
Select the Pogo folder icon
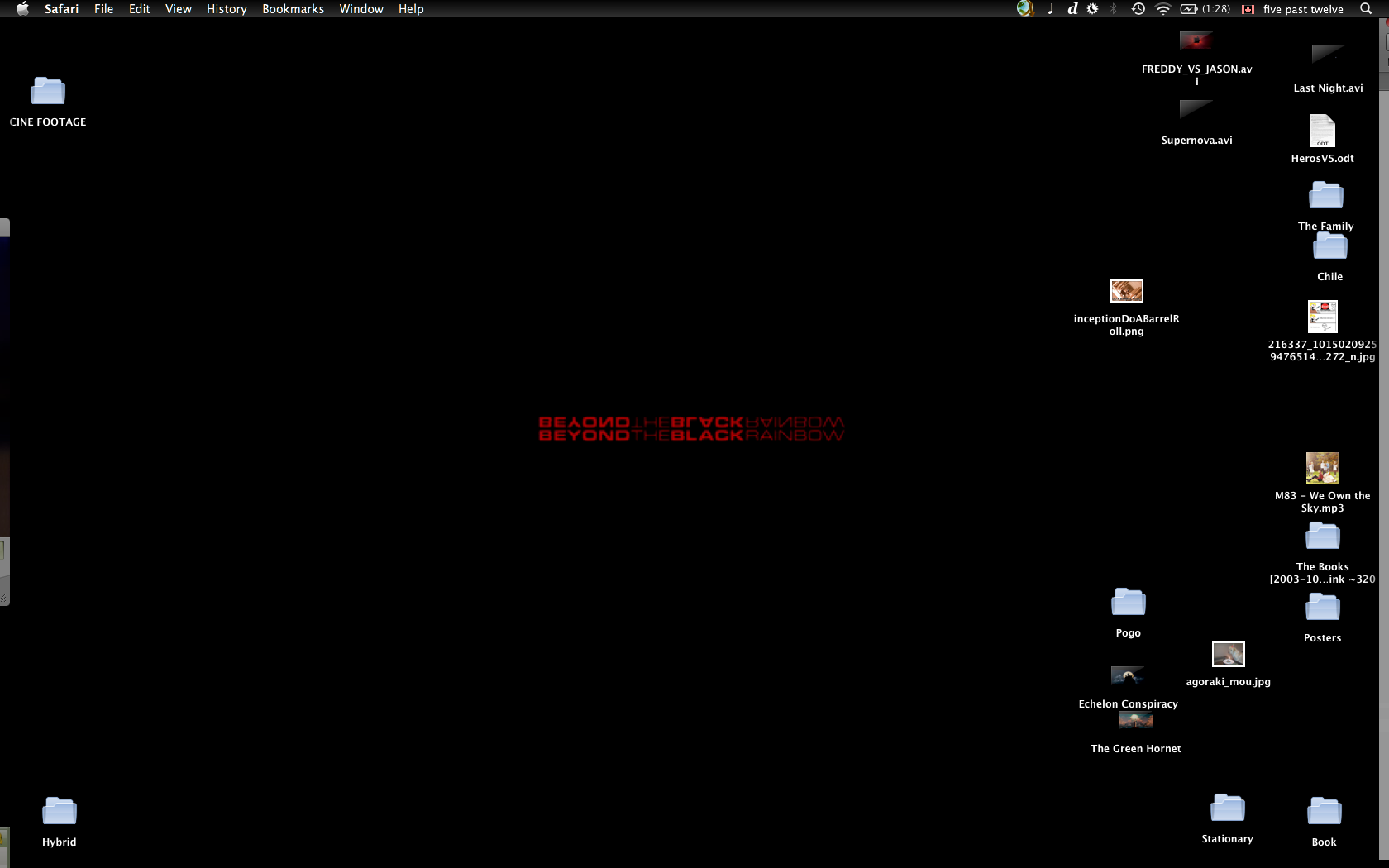[x=1129, y=602]
